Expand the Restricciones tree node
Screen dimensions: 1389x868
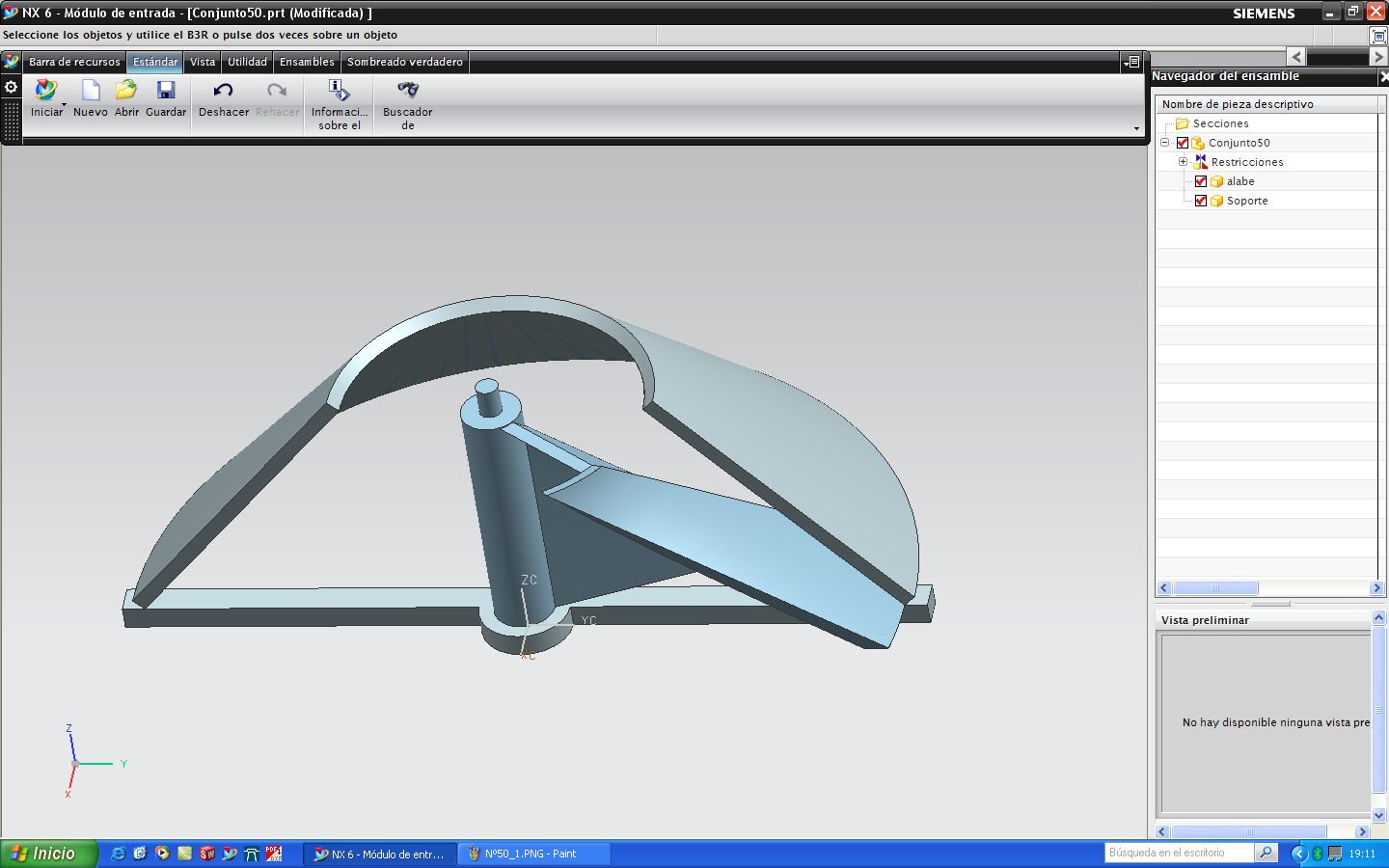click(x=1183, y=162)
